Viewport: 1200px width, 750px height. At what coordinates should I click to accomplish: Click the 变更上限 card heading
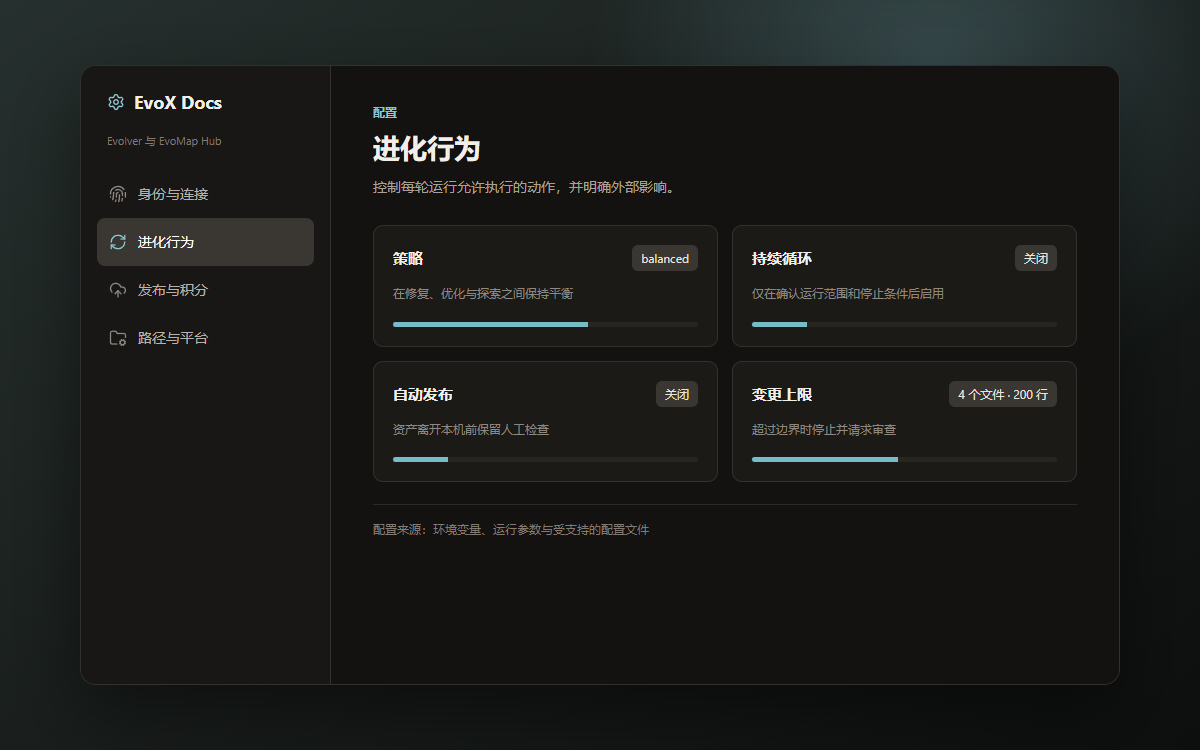[x=782, y=394]
